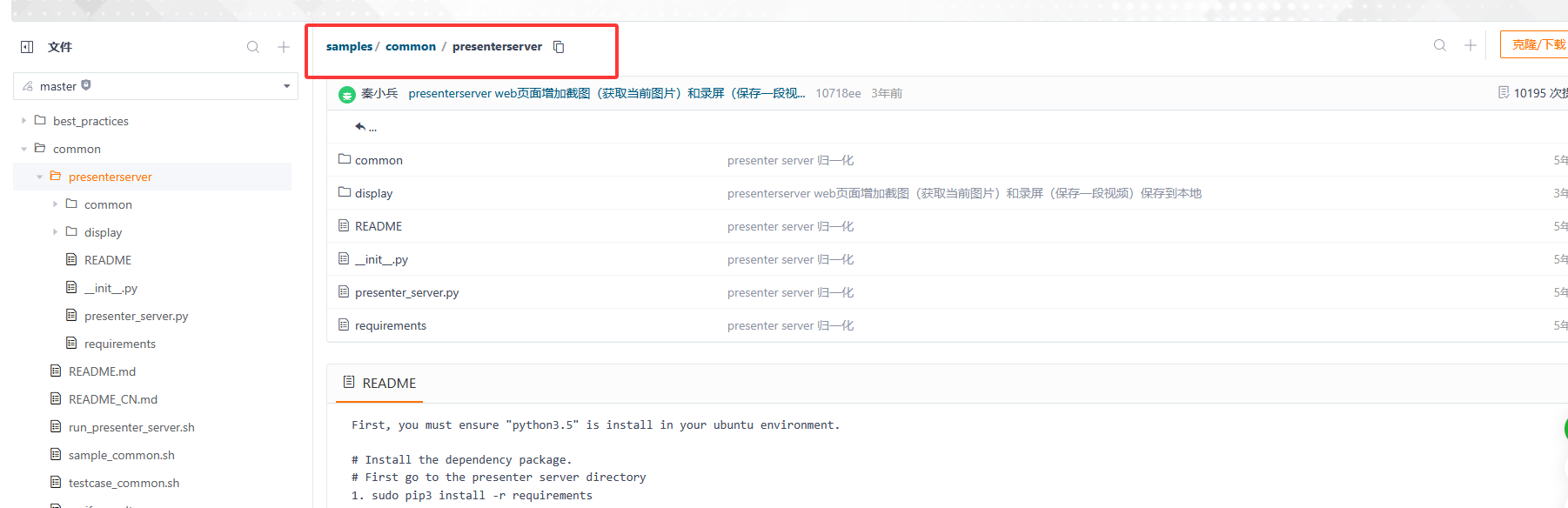Open requirements in file list
Screen dimensions: 1568x508
(x=391, y=325)
